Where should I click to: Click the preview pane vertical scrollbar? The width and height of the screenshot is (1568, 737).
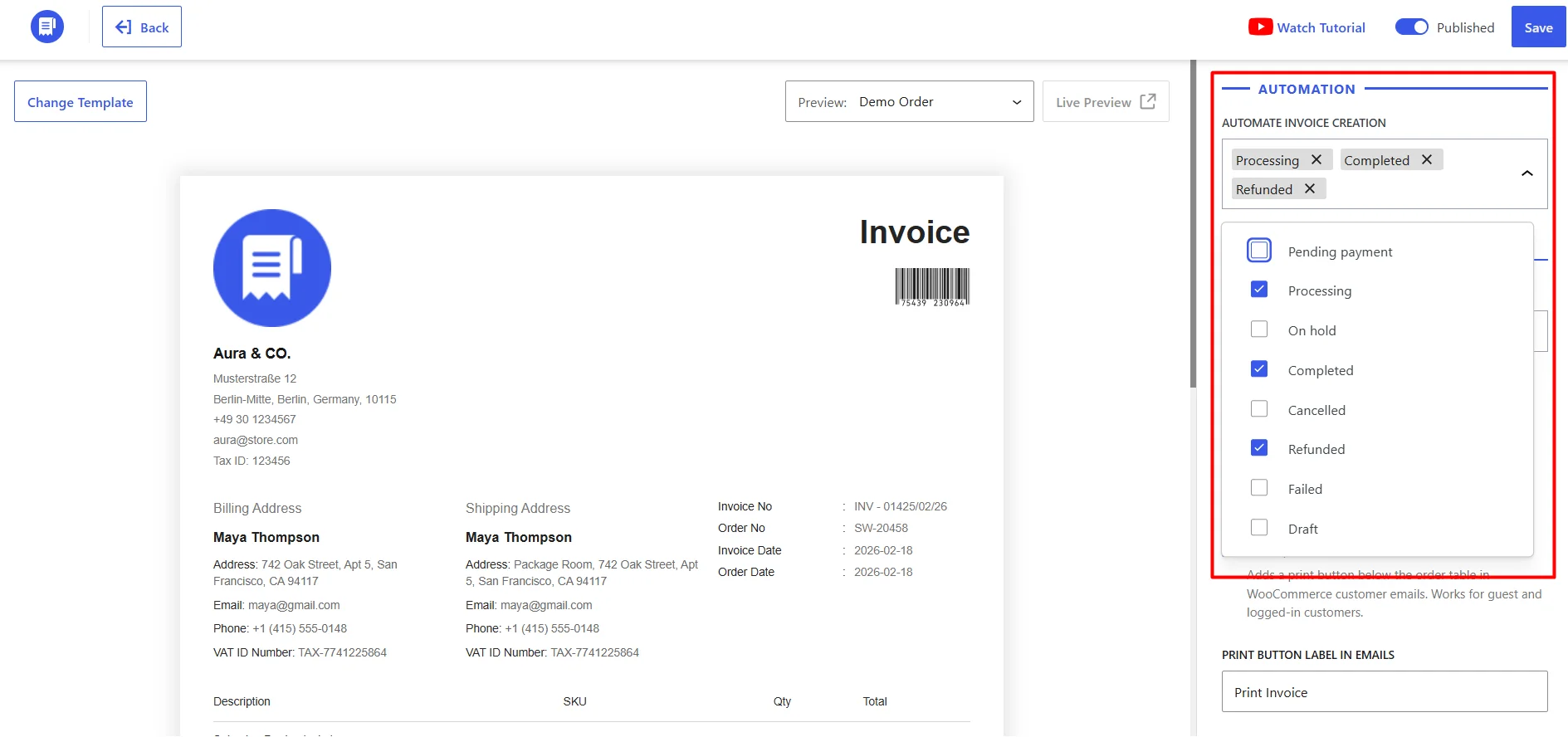coord(1193,224)
